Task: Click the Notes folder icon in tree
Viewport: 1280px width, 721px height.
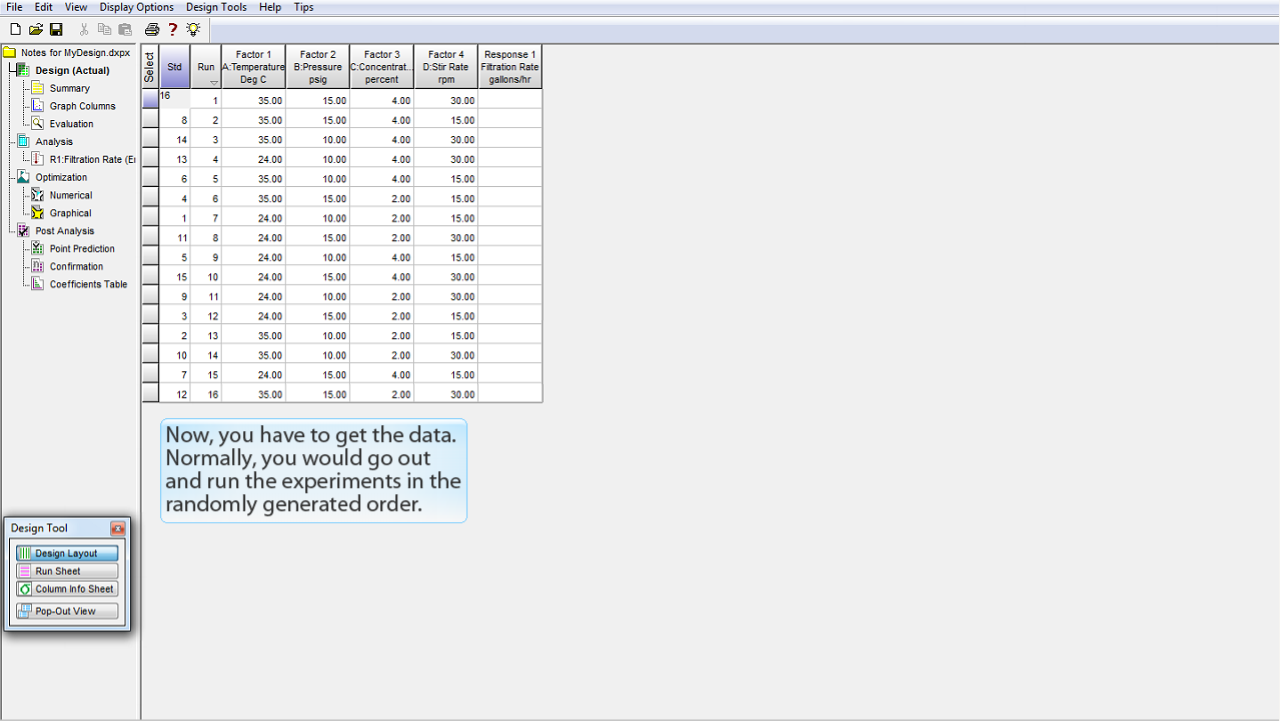Action: (x=10, y=53)
